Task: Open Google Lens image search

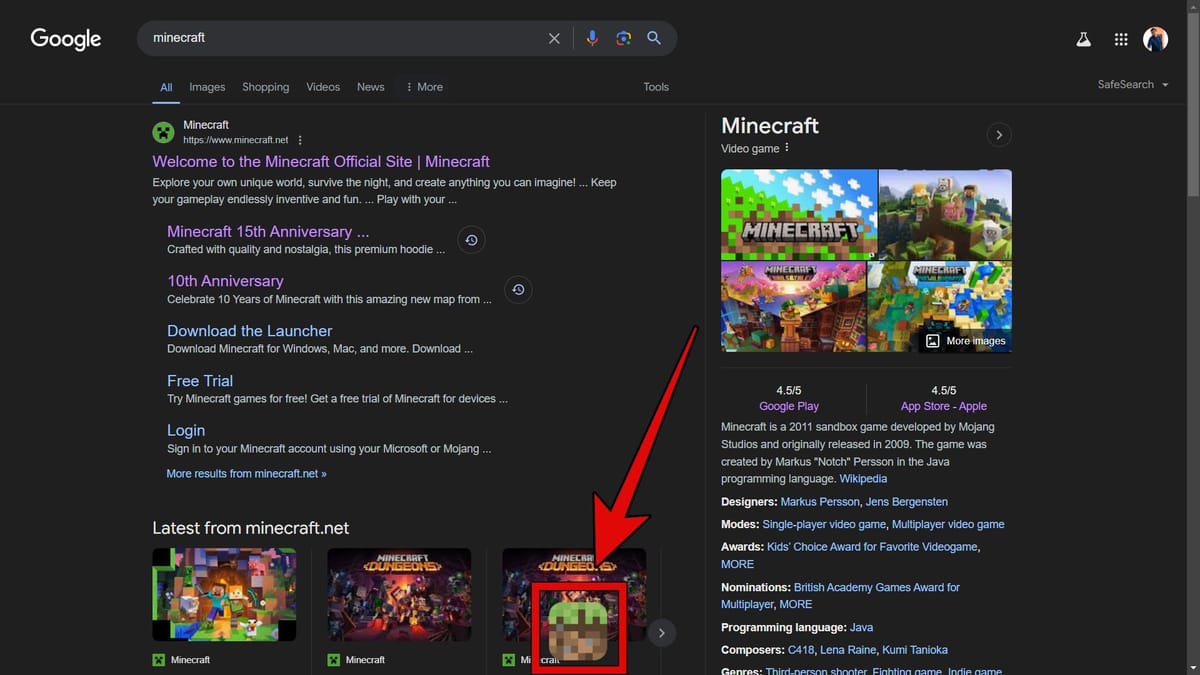Action: 623,38
